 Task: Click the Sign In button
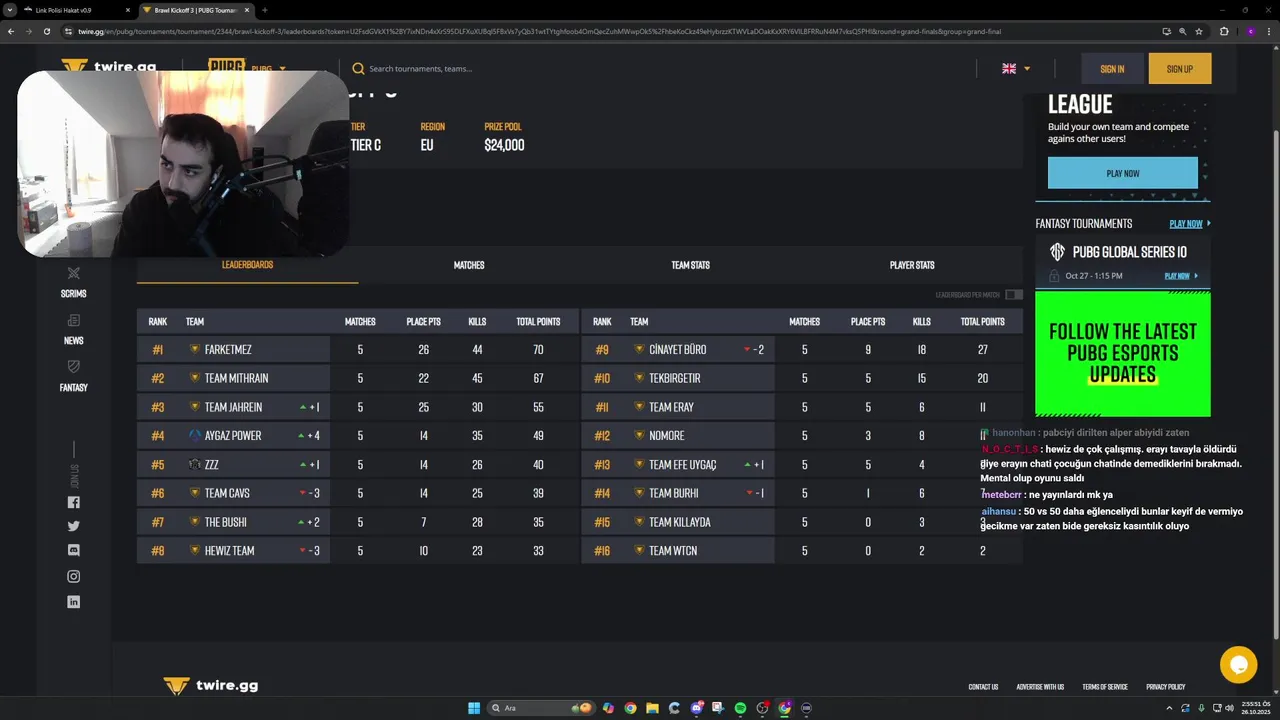coord(1112,69)
